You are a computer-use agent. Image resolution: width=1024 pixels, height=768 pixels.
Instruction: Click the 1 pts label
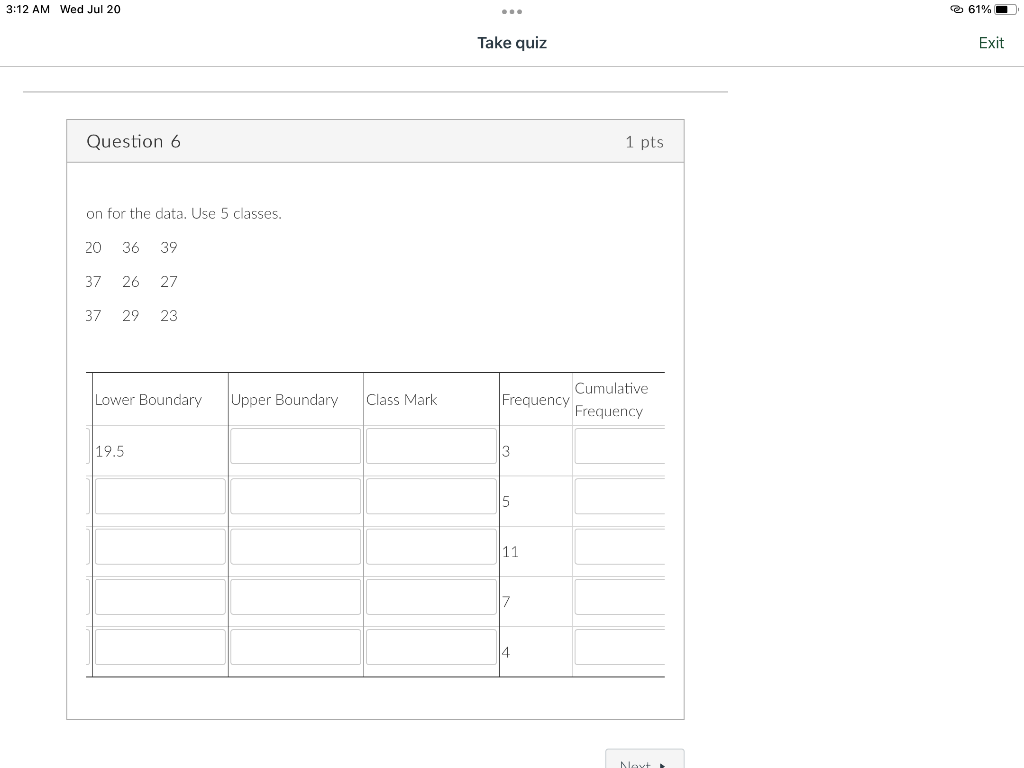[x=644, y=141]
